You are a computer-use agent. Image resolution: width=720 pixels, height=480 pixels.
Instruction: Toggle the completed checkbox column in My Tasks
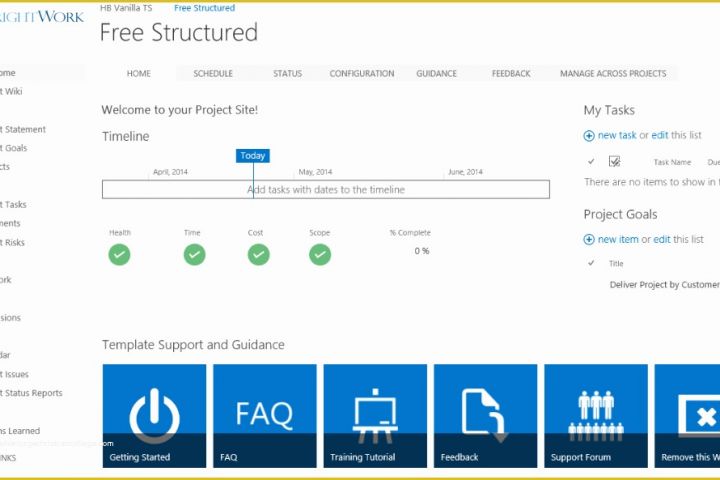point(614,161)
